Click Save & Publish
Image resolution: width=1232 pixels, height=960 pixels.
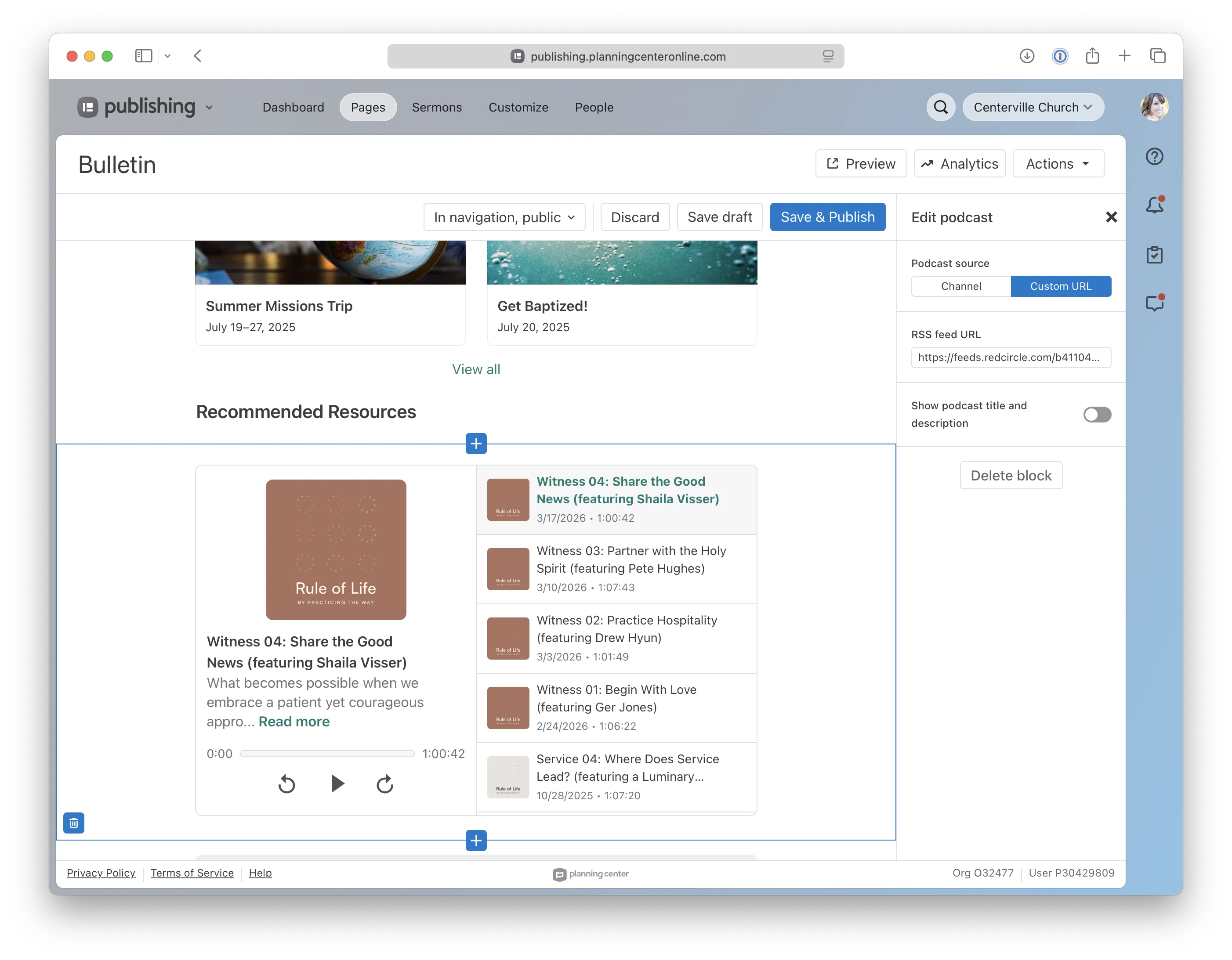827,217
